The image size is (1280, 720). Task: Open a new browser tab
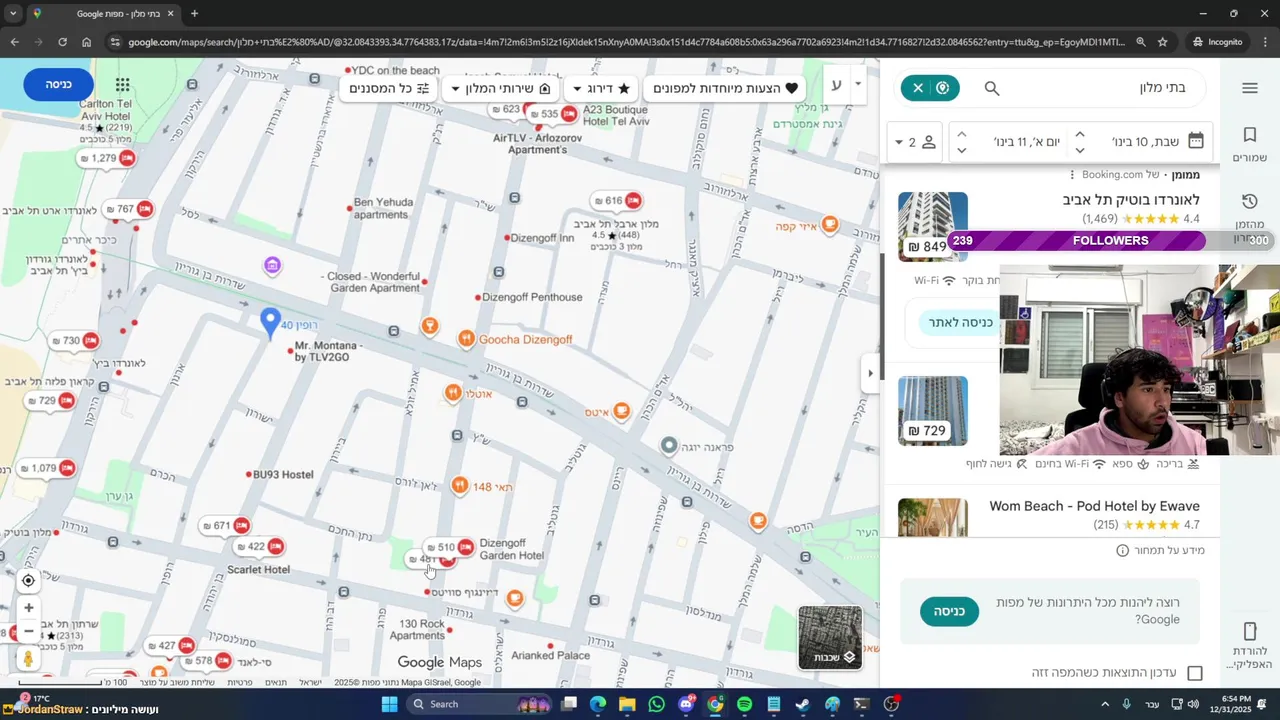point(194,14)
